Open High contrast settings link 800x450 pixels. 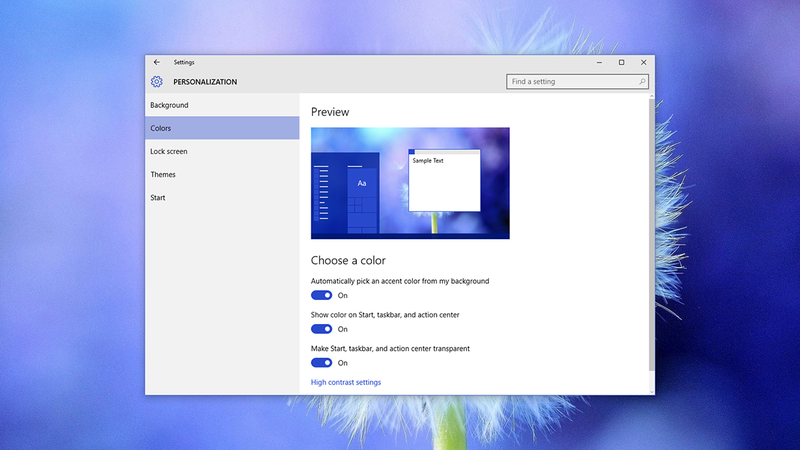(x=346, y=382)
